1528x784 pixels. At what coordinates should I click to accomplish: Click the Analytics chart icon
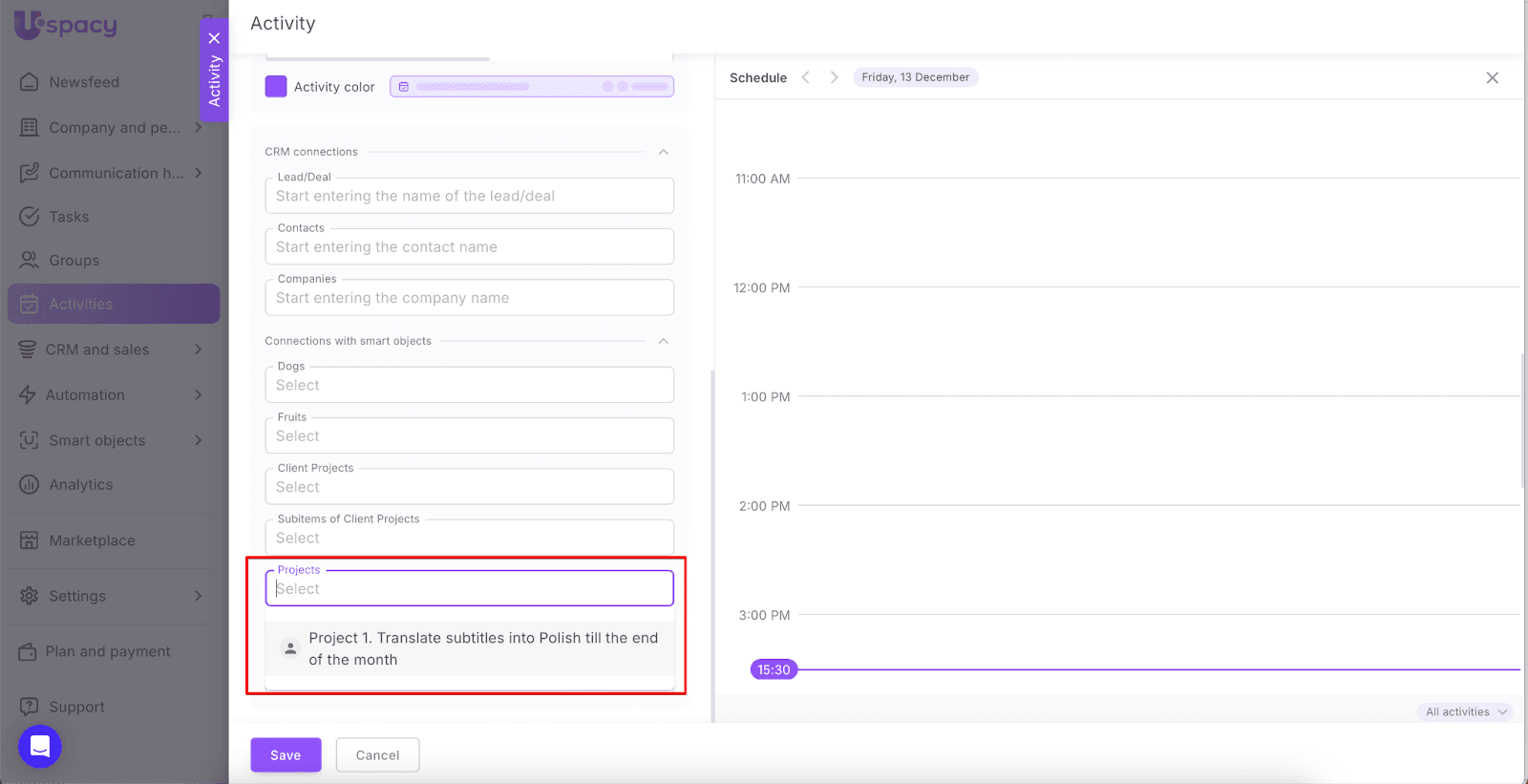[30, 485]
